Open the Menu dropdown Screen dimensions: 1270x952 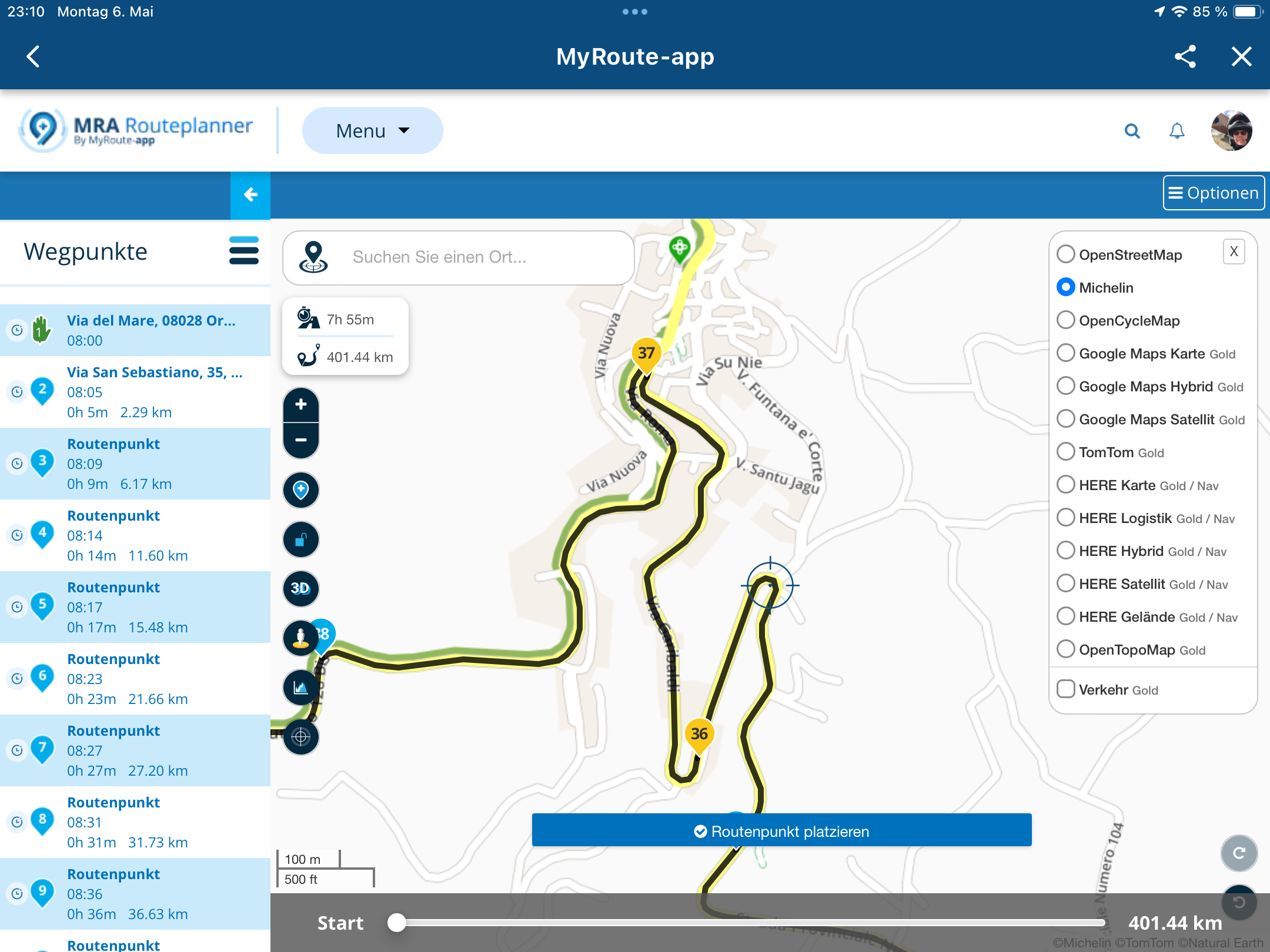tap(372, 130)
